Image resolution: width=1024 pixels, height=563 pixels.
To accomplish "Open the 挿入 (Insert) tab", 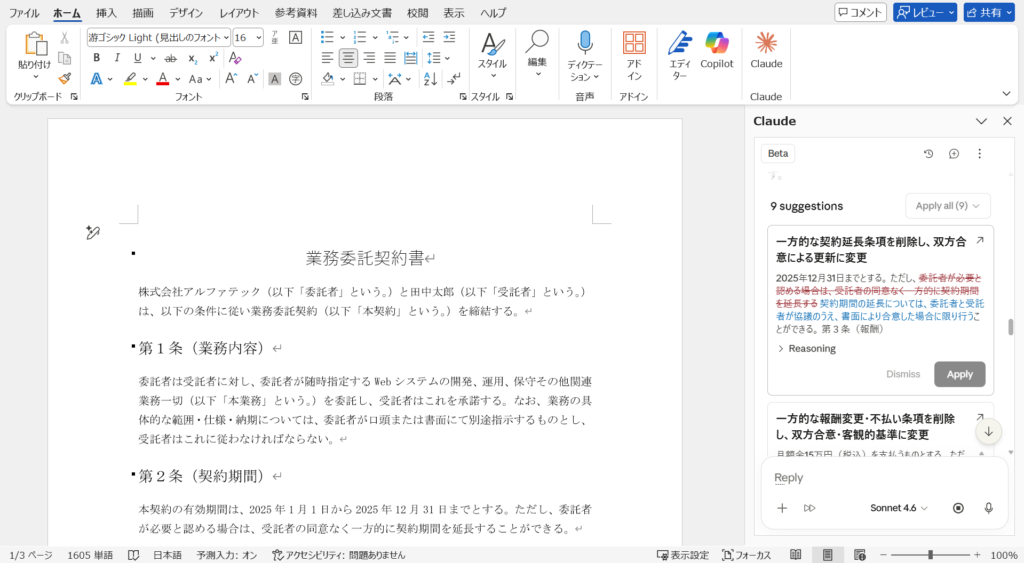I will [106, 13].
